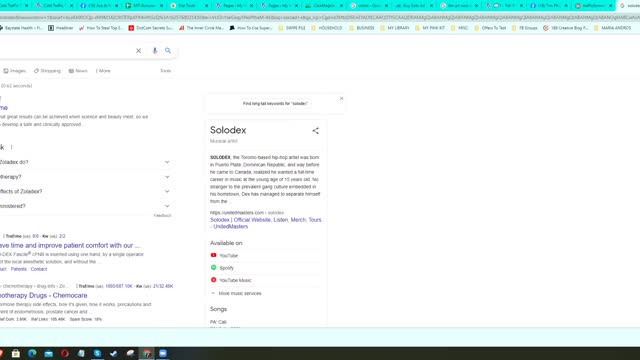Expand the 'Zoladex do?' question

coord(85,162)
